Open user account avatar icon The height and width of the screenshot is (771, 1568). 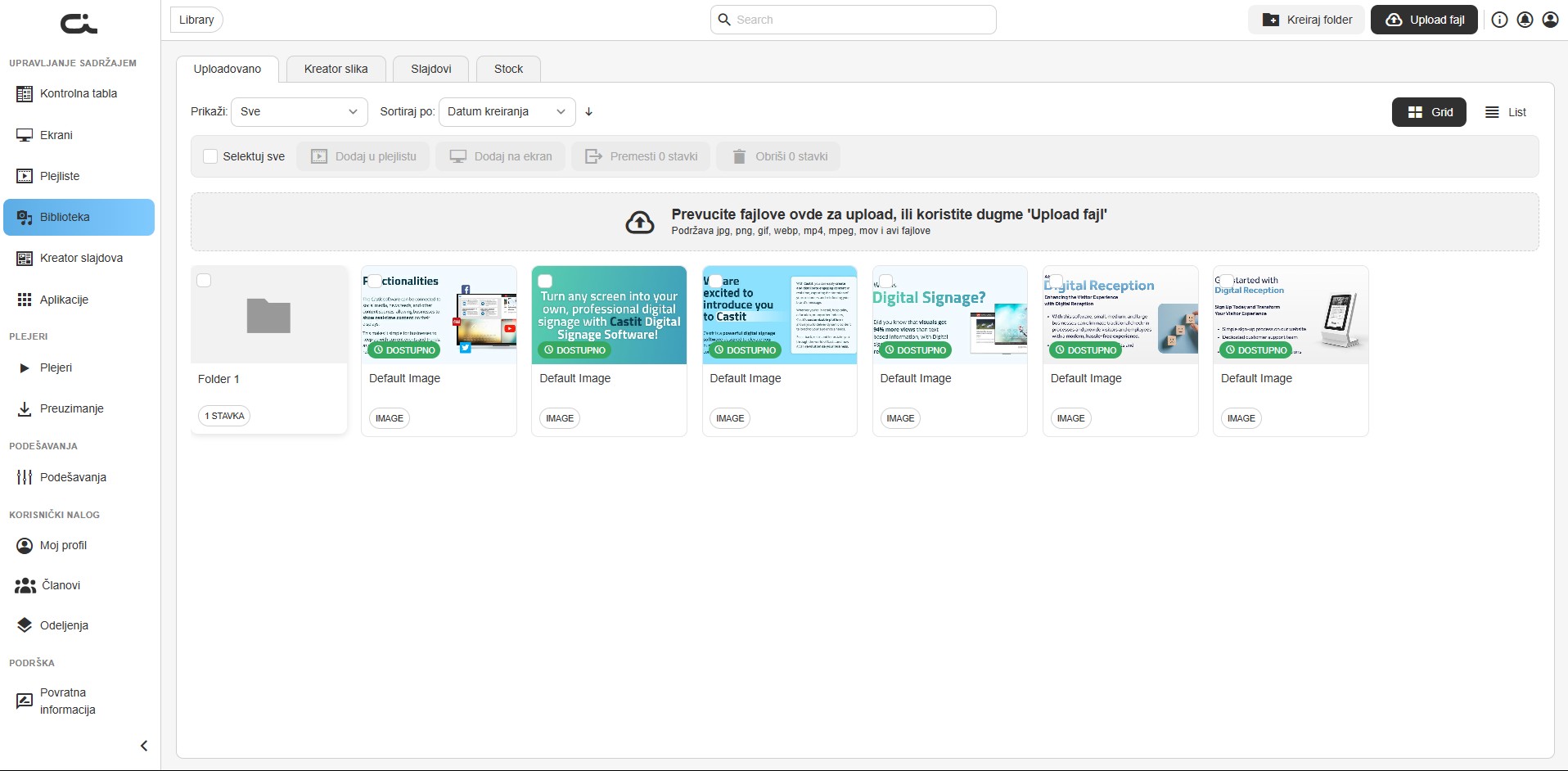point(1550,20)
